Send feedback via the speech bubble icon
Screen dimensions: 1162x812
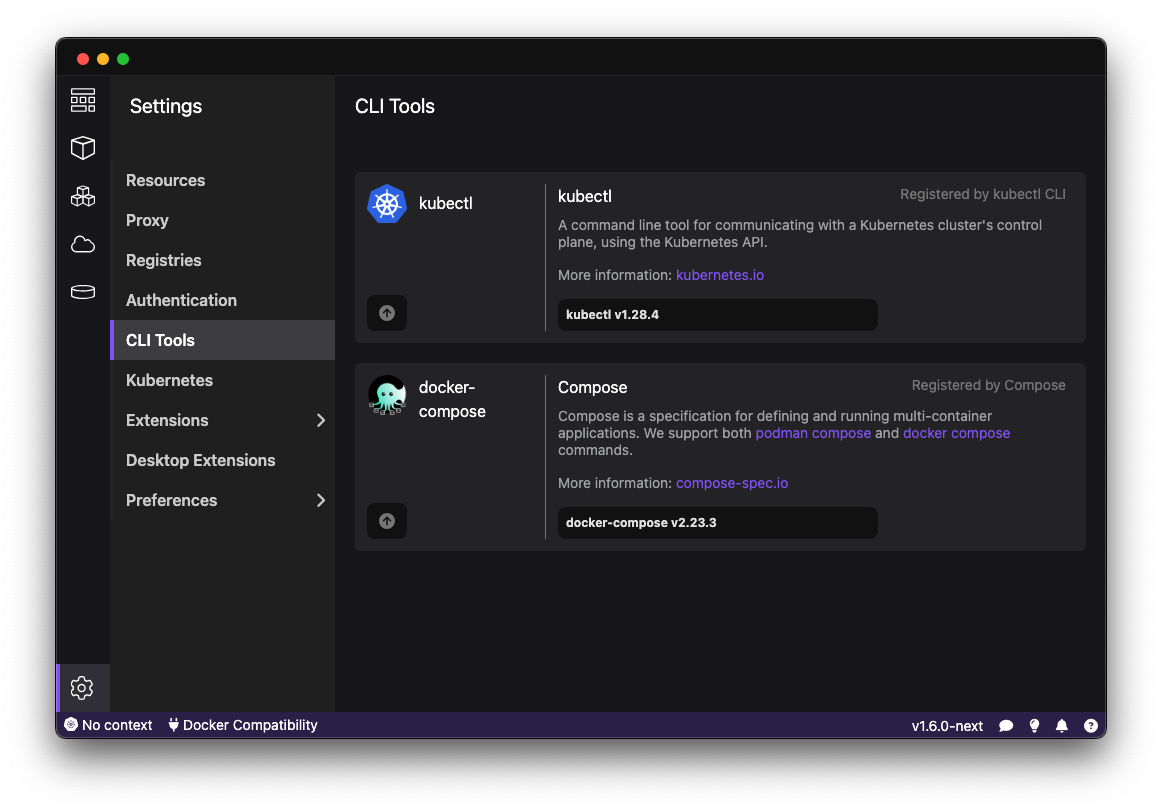1006,725
